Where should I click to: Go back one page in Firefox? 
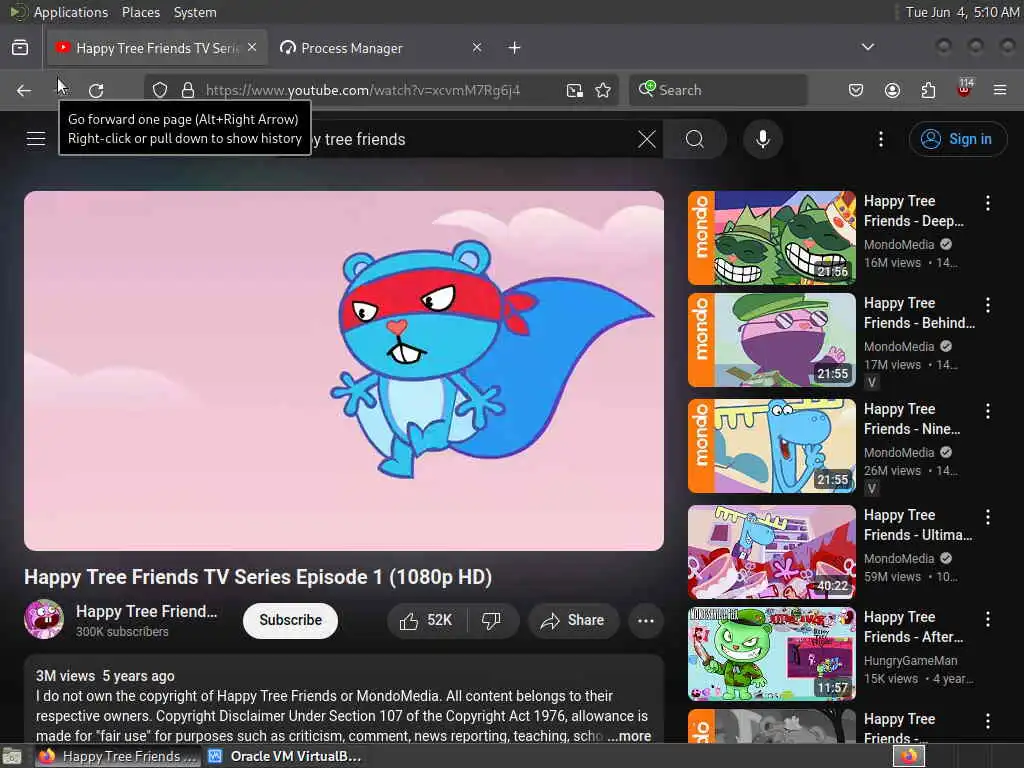point(24,90)
